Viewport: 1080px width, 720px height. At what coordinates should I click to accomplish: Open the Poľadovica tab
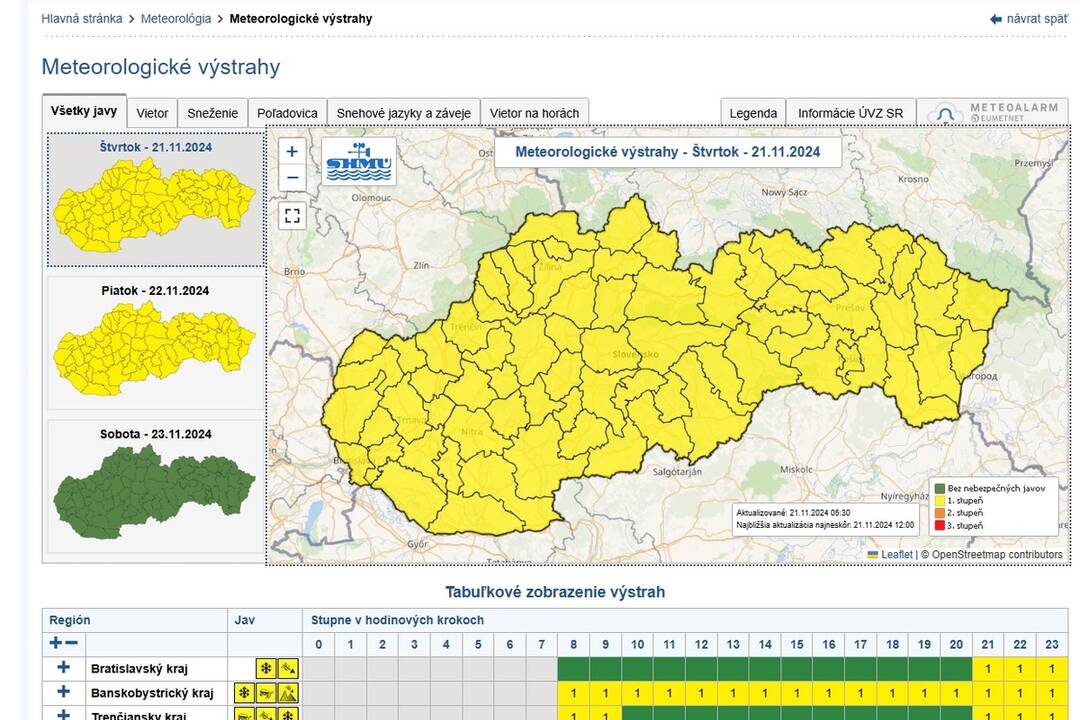[x=287, y=113]
